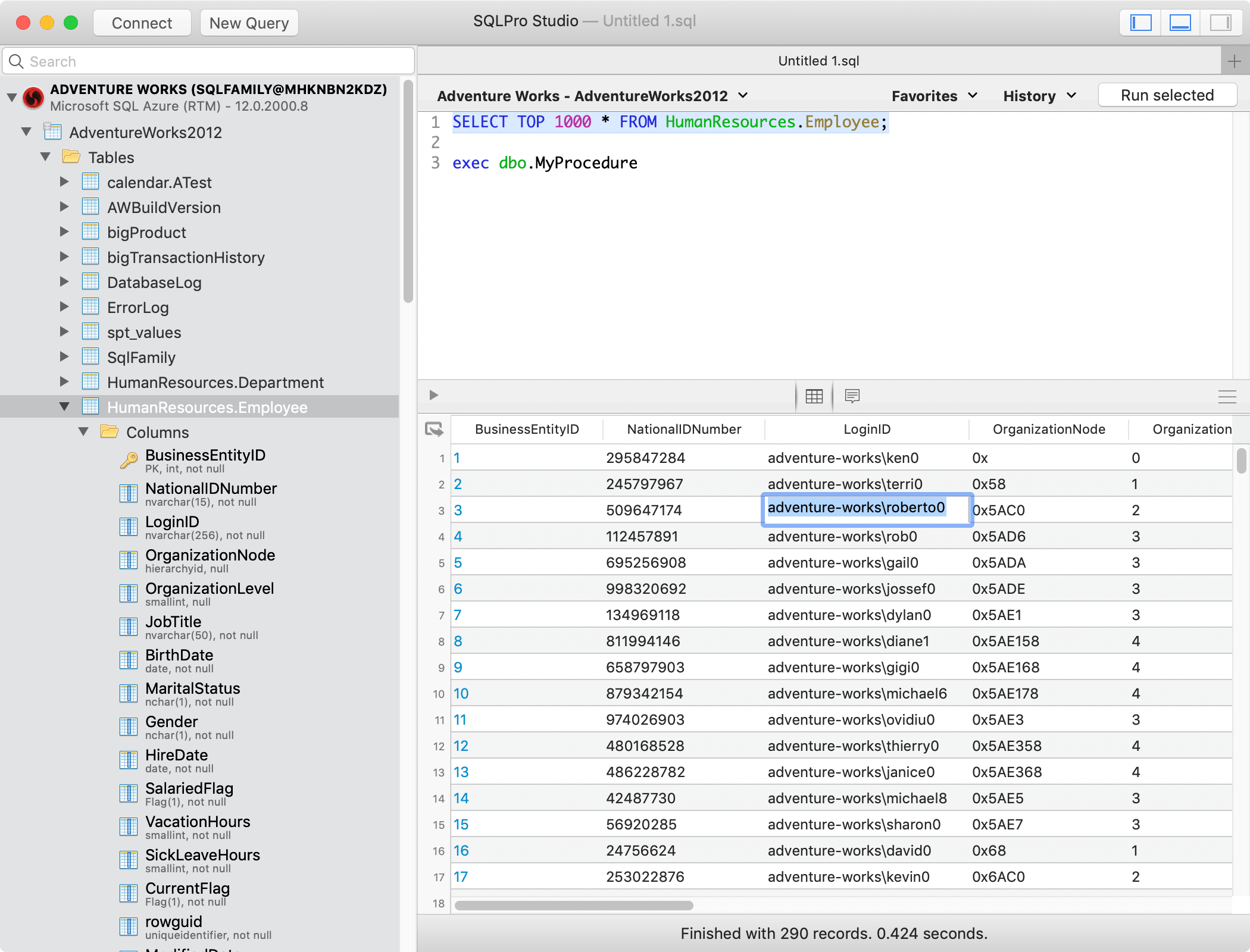The height and width of the screenshot is (952, 1250).
Task: Expand the bigProduct table disclosure triangle
Action: pyautogui.click(x=64, y=232)
